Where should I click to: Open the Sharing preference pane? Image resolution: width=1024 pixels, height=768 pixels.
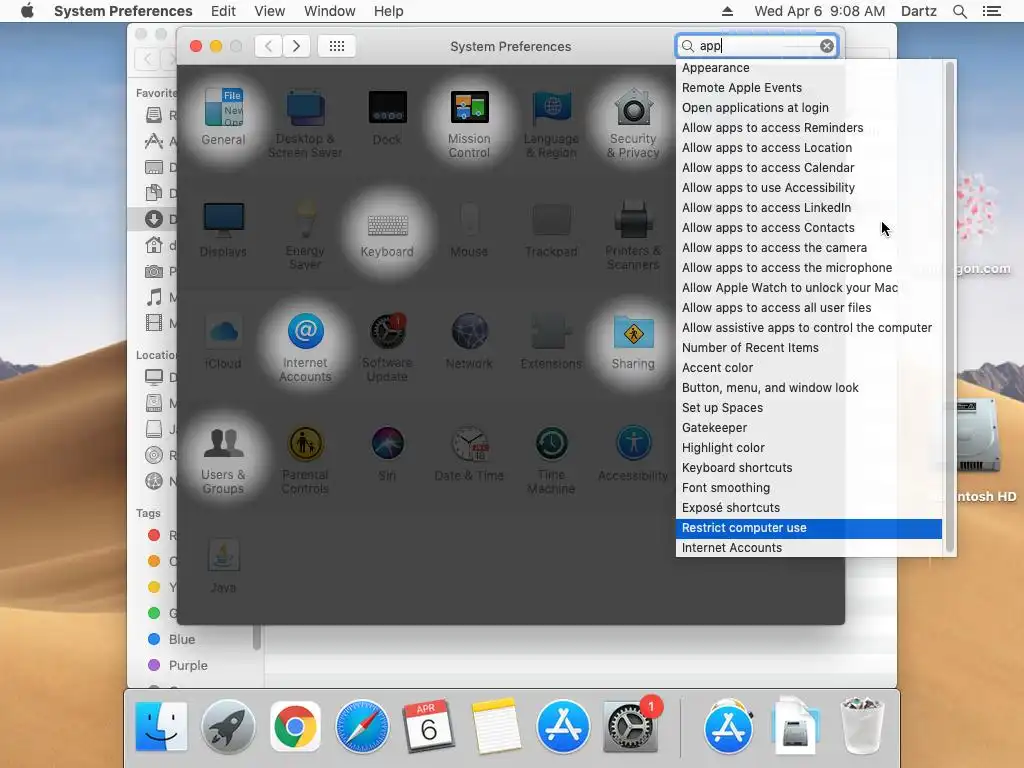pyautogui.click(x=633, y=342)
